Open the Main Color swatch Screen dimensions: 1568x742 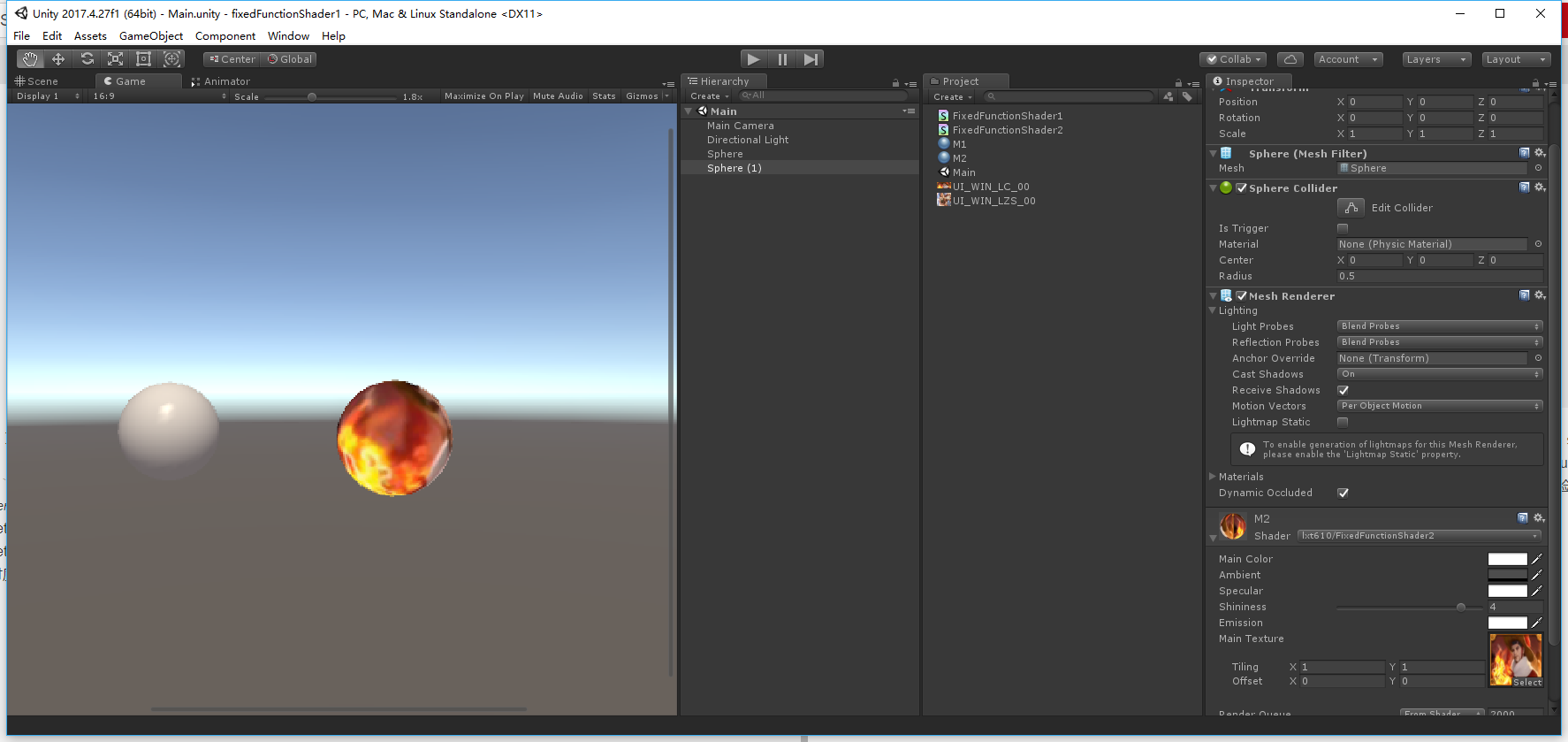click(x=1507, y=559)
